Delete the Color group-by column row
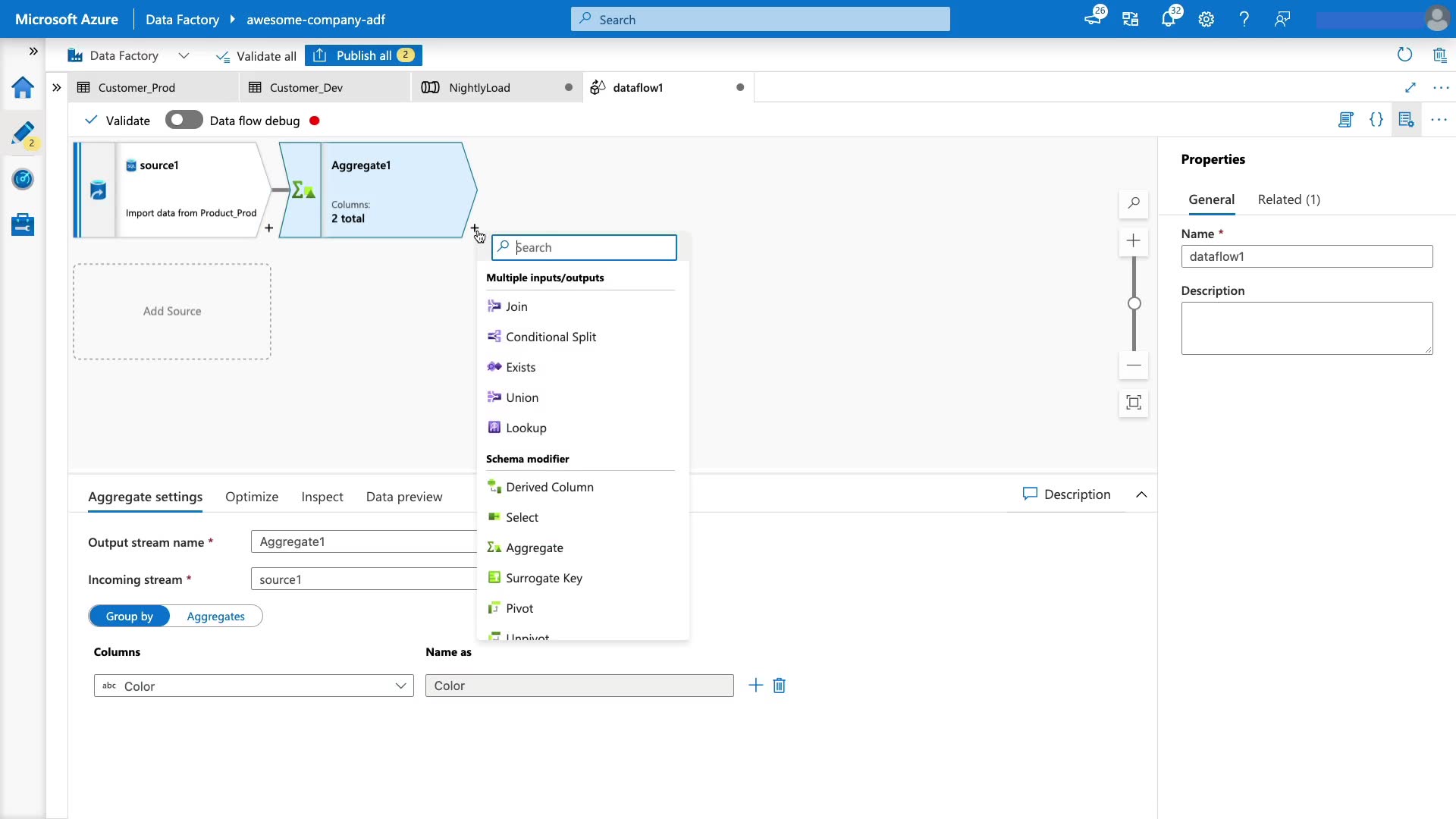 tap(779, 686)
